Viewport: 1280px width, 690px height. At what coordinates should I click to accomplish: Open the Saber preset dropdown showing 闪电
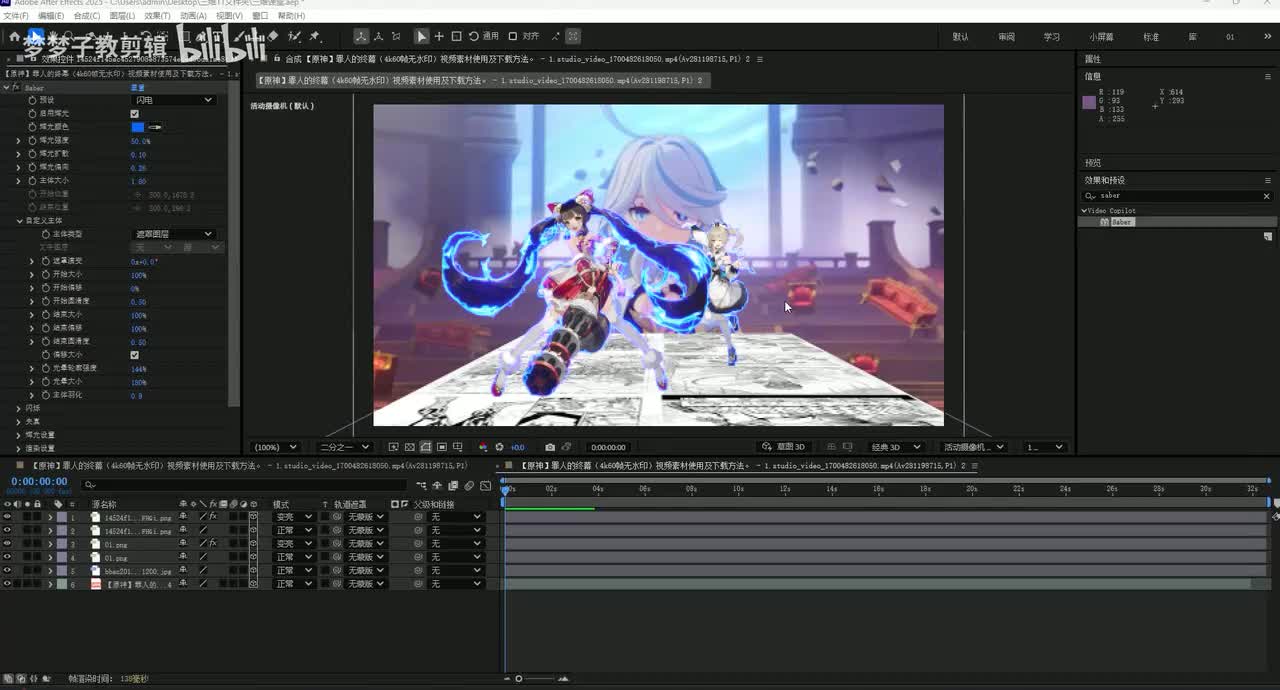click(x=173, y=100)
